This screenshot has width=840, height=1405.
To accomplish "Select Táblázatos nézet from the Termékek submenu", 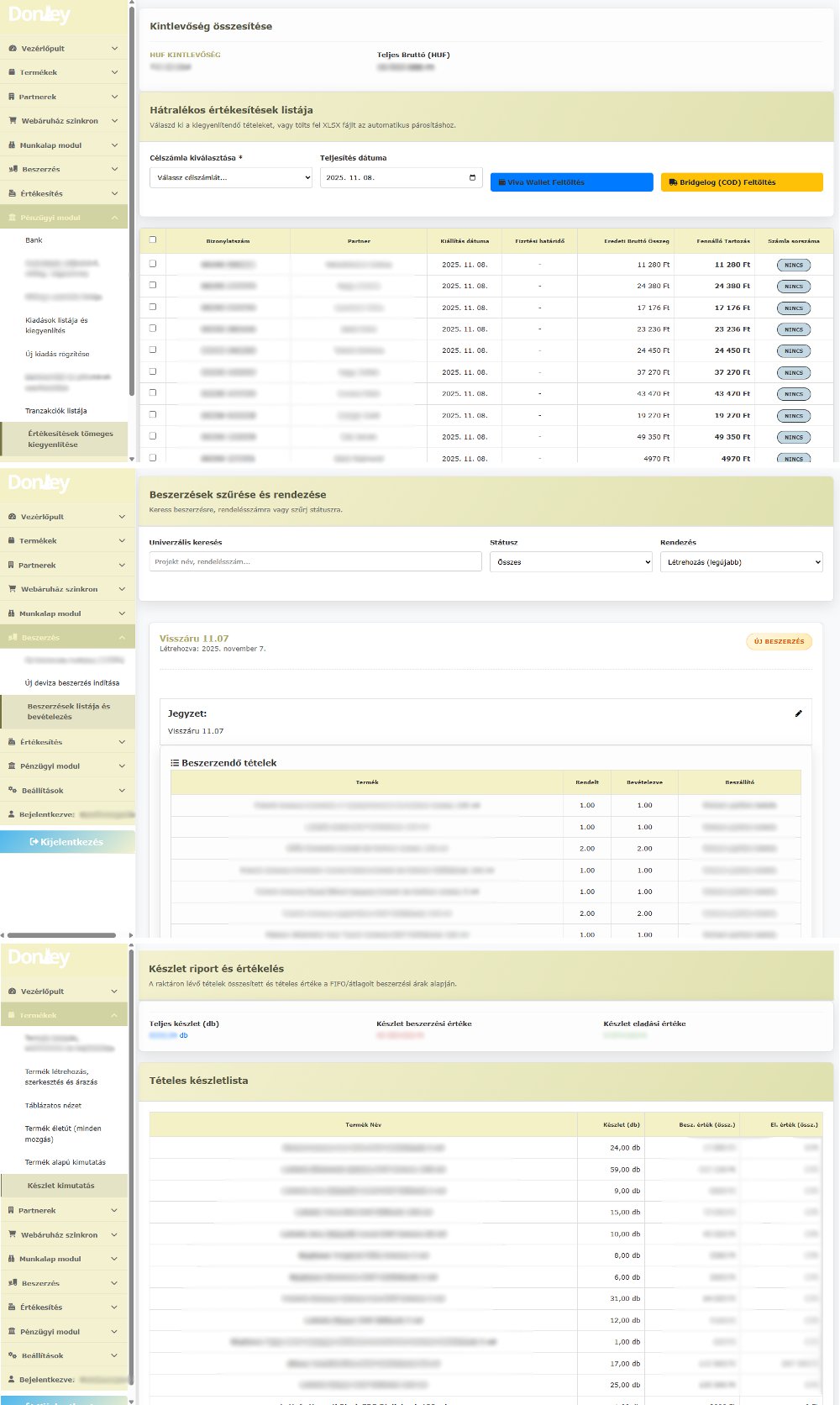I will pos(53,1106).
